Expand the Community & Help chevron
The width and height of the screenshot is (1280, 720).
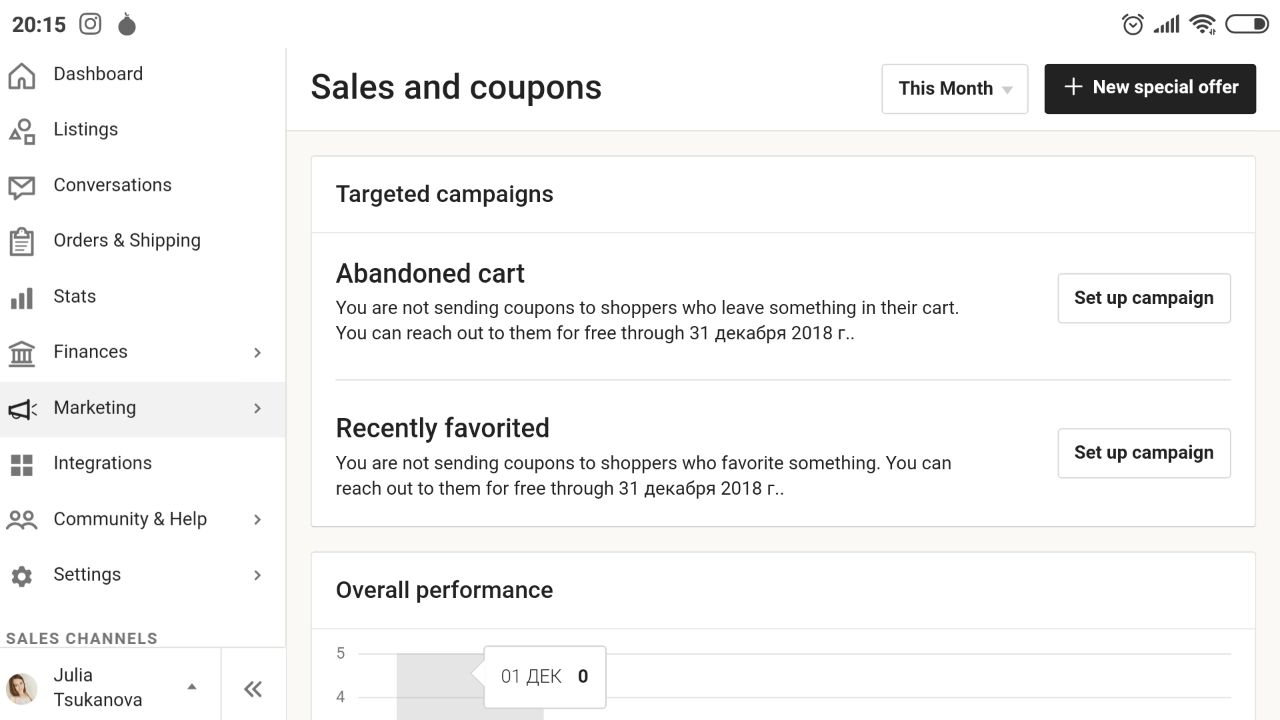[x=257, y=519]
